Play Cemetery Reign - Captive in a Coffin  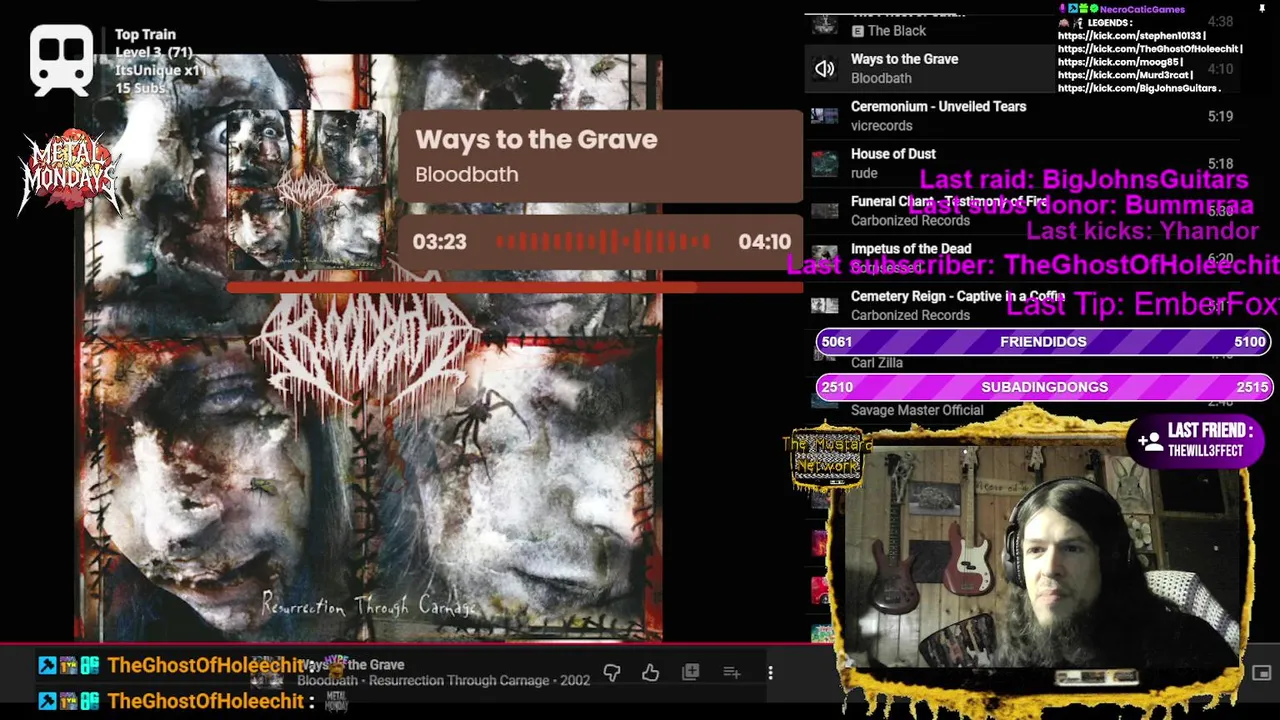coord(1020,306)
